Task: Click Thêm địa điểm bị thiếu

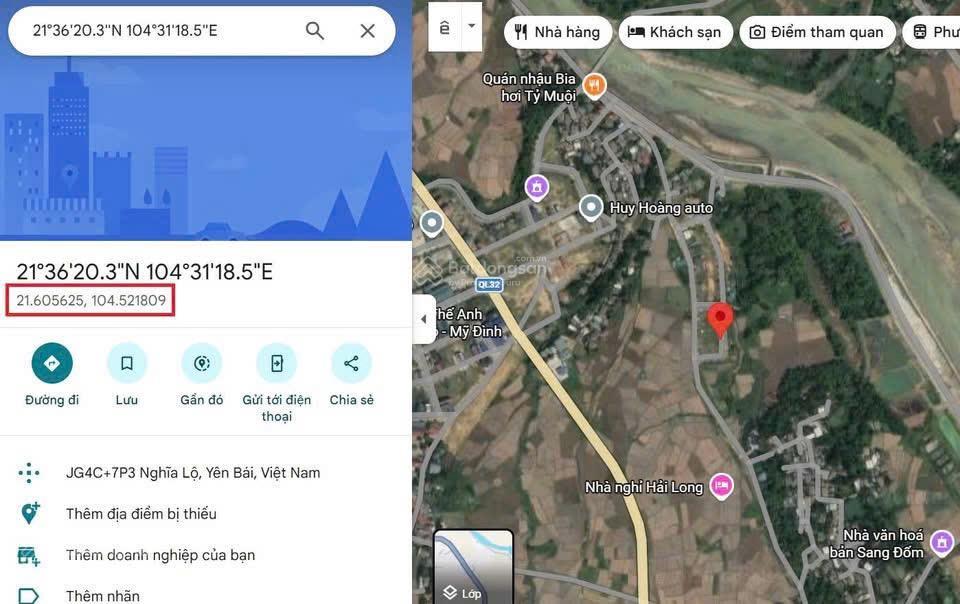Action: click(x=141, y=513)
